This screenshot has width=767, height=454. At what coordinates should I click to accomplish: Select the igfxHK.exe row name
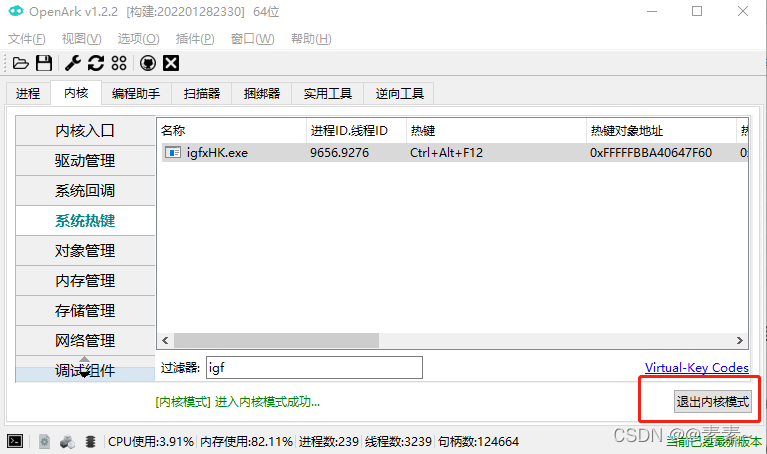tap(217, 153)
